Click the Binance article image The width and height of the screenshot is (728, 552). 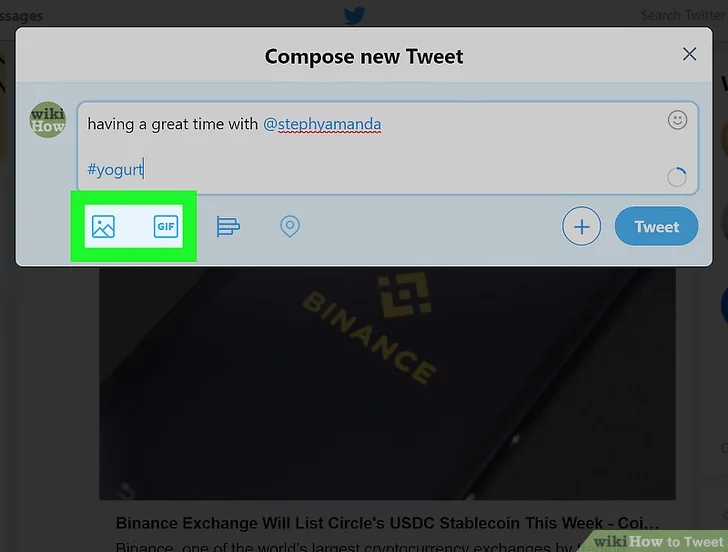[x=387, y=383]
